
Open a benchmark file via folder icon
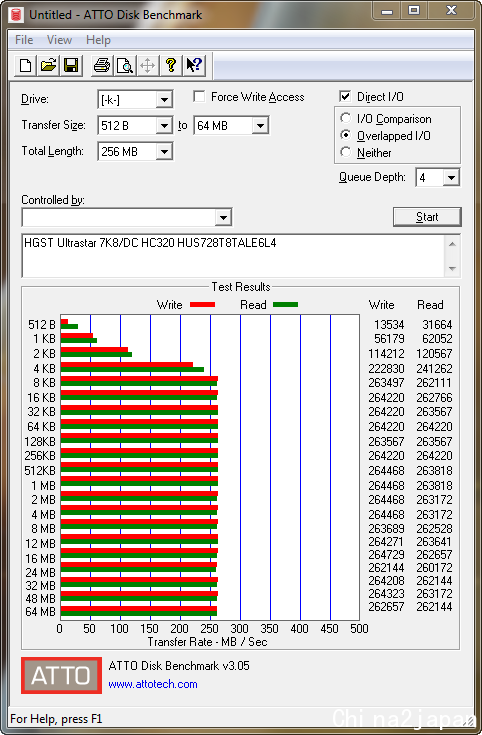click(x=48, y=65)
